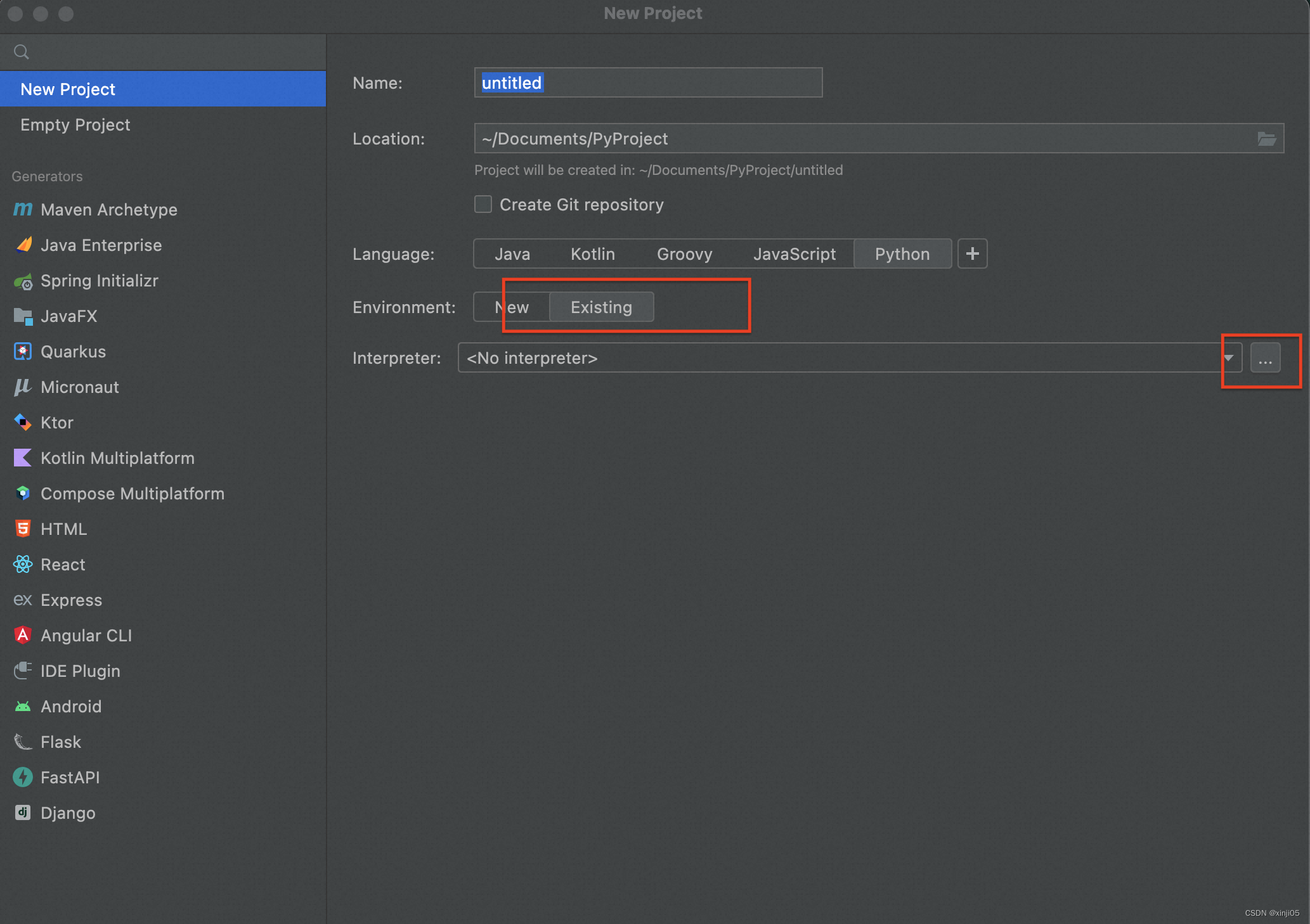The width and height of the screenshot is (1310, 924).
Task: Choose JavaScript as the language
Action: coord(794,254)
